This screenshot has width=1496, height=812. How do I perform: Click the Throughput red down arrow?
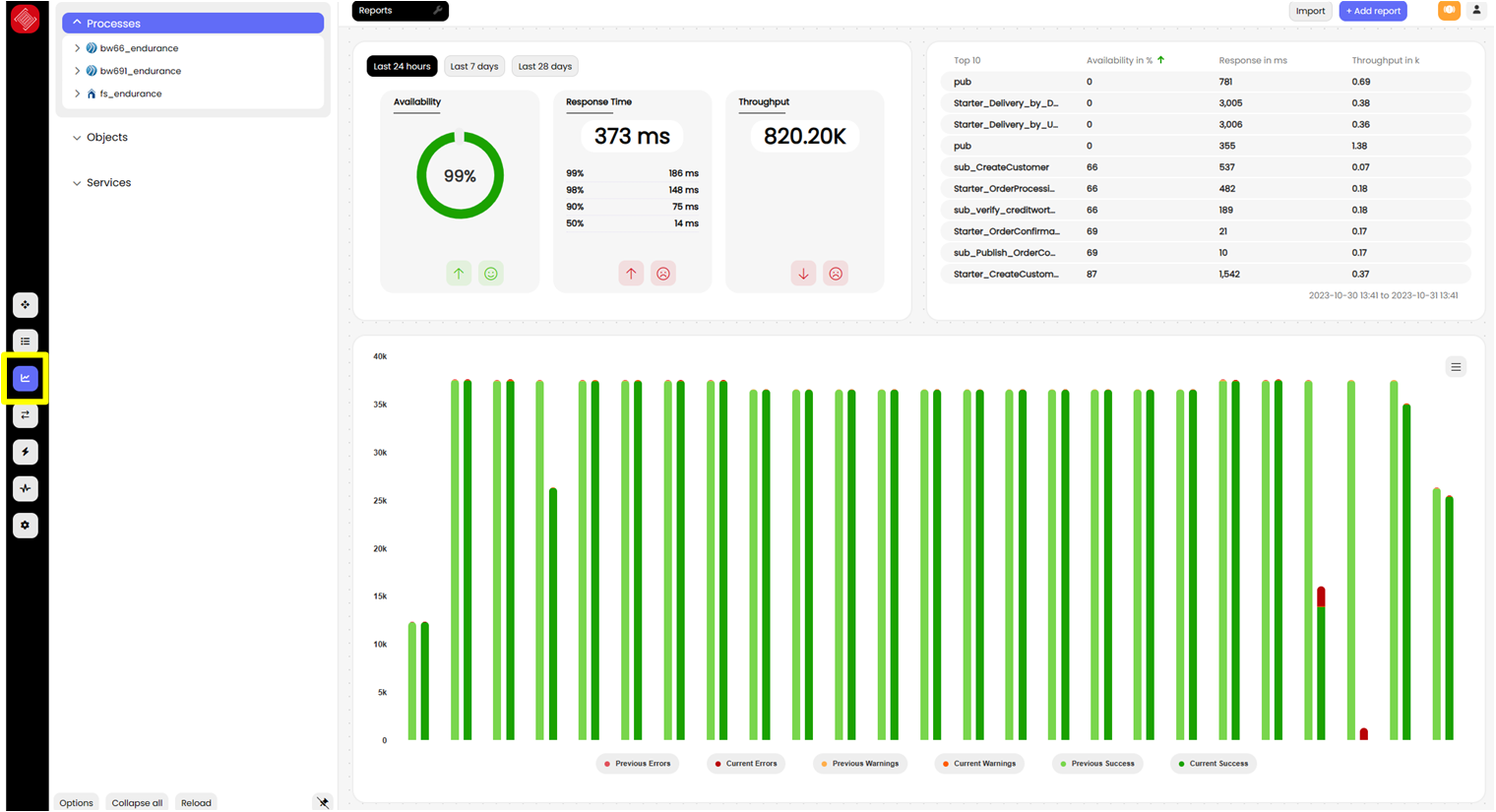click(x=803, y=274)
